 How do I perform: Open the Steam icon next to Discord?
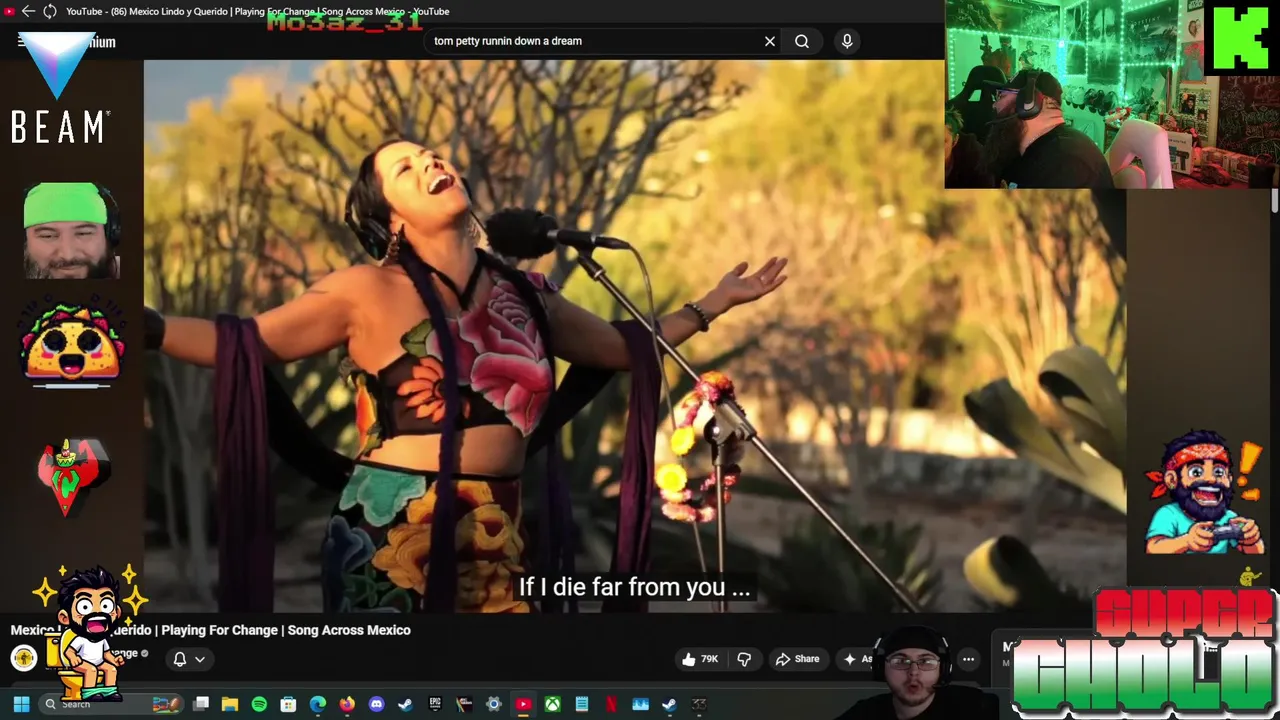point(405,704)
